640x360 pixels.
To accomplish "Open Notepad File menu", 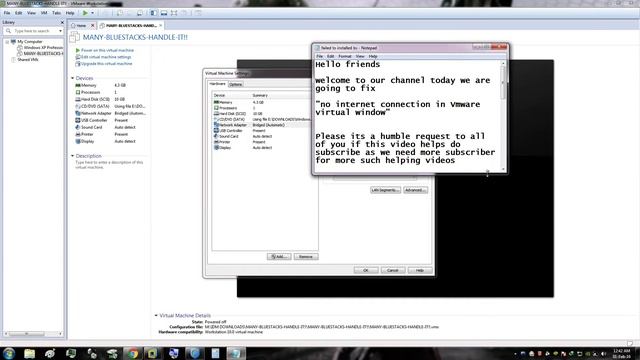I will (x=320, y=56).
